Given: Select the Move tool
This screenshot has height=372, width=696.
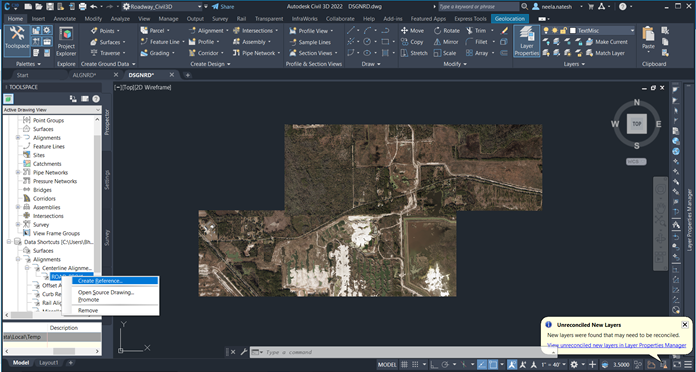Looking at the screenshot, I should (412, 31).
